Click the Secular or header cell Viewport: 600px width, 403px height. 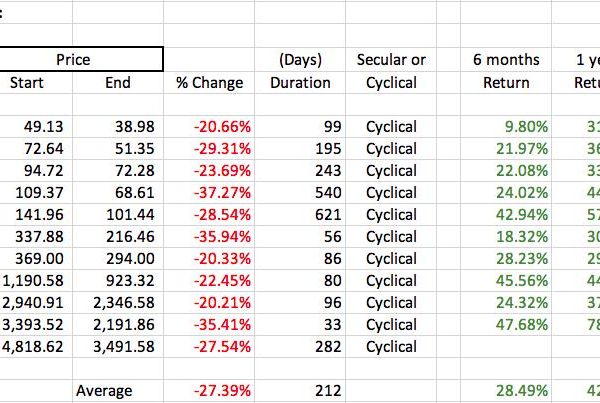tap(391, 59)
